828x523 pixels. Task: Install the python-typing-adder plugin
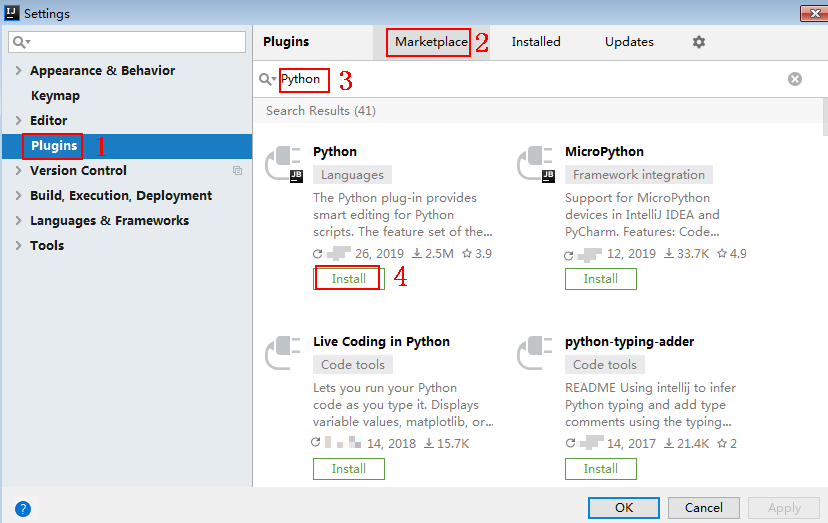click(601, 469)
